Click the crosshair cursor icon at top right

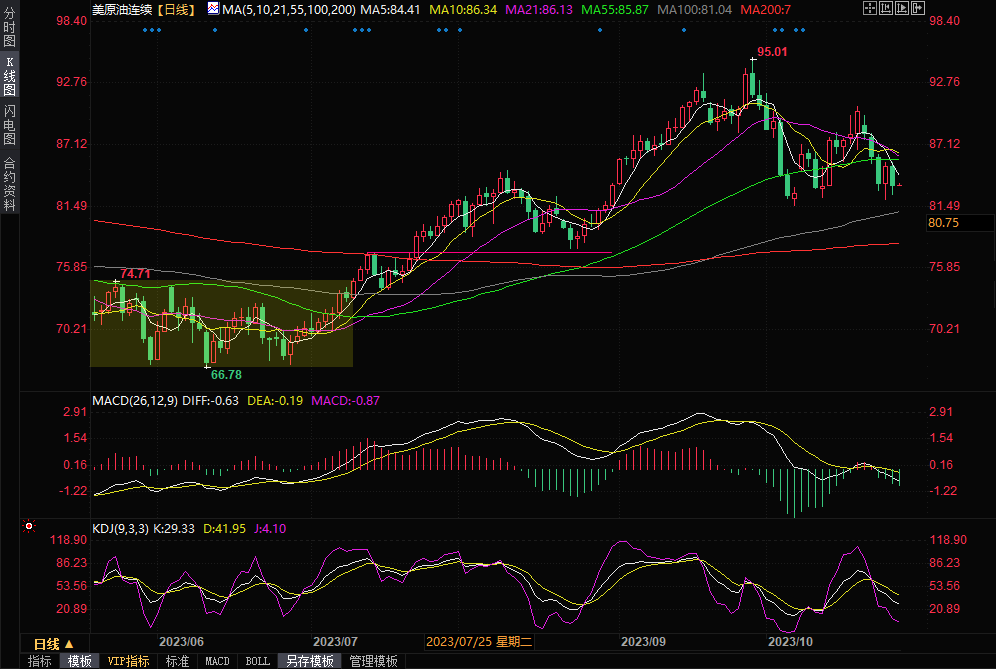click(870, 8)
